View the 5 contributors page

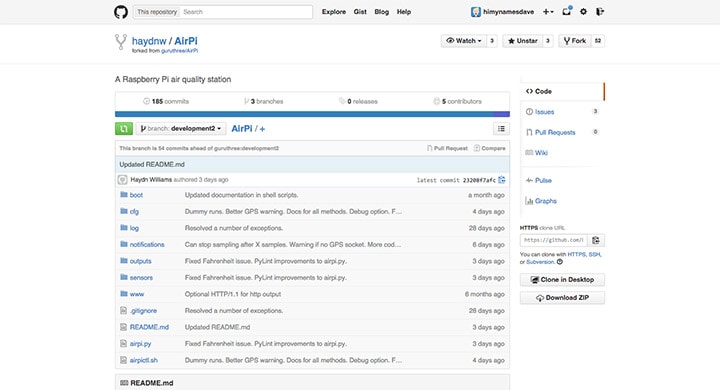[x=457, y=102]
